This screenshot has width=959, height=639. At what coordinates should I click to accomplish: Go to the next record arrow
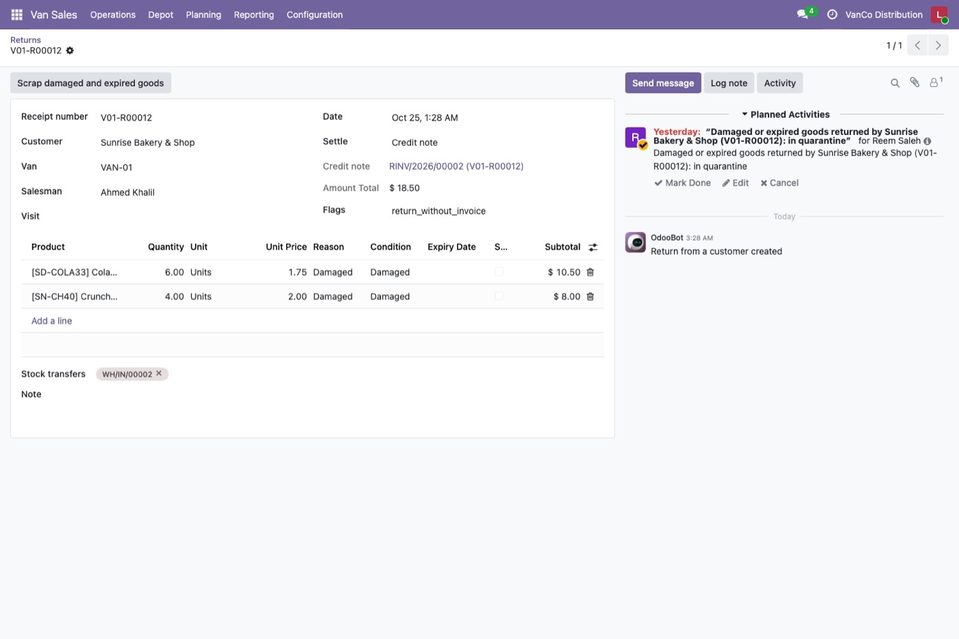pyautogui.click(x=938, y=45)
